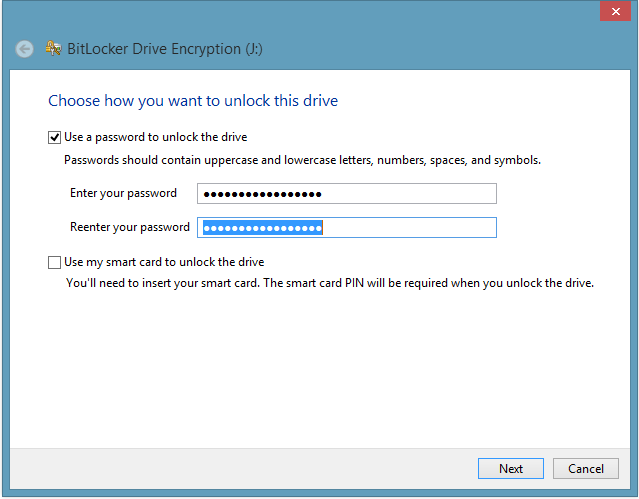Enable 'Use my smart card to unlock the drive'
This screenshot has height=499, width=639.
click(x=55, y=262)
